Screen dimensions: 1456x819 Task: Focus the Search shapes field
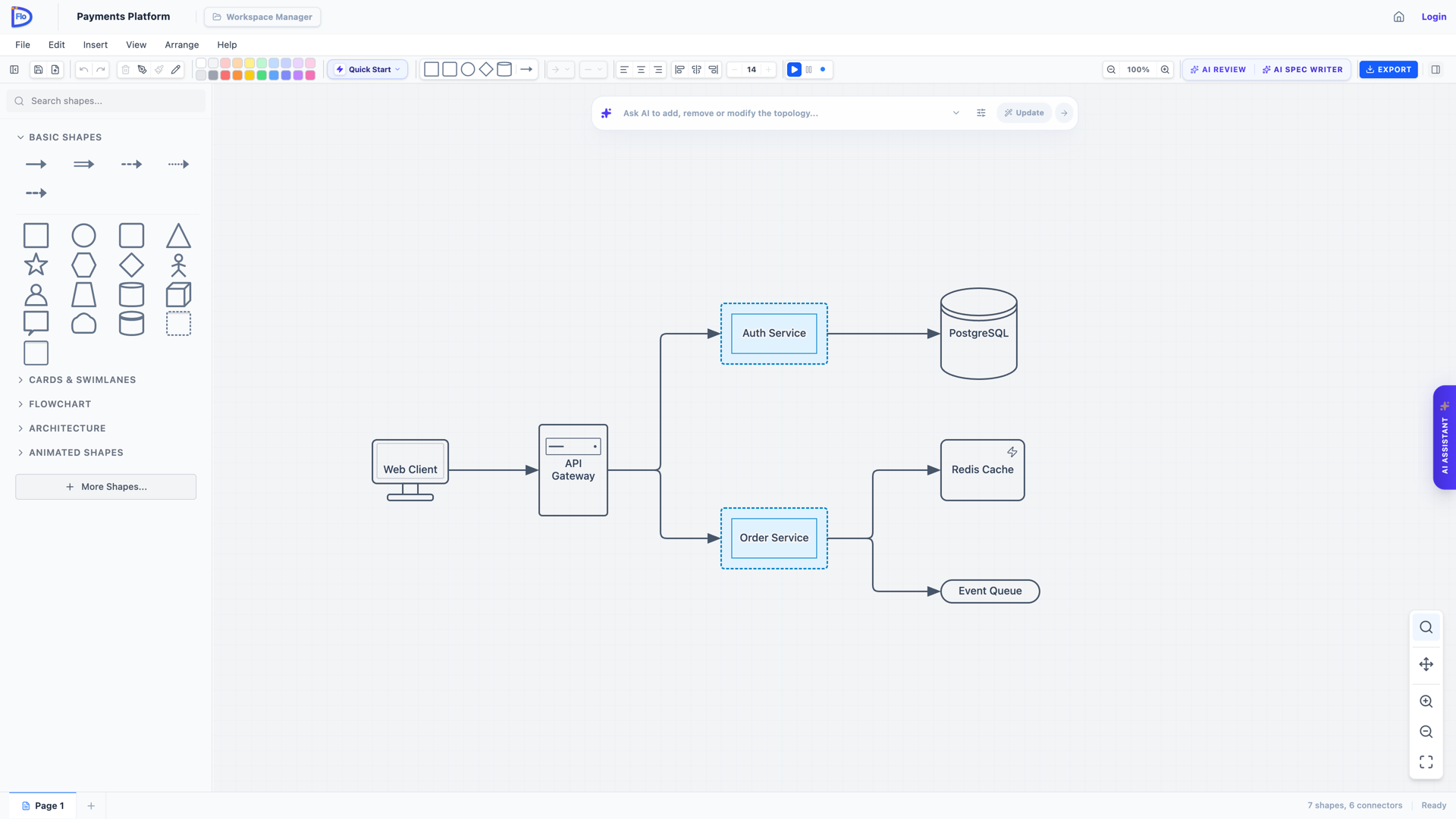pyautogui.click(x=106, y=101)
